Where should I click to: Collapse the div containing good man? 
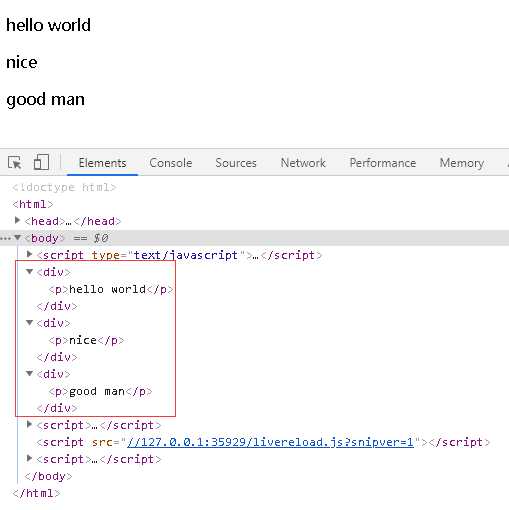29,373
